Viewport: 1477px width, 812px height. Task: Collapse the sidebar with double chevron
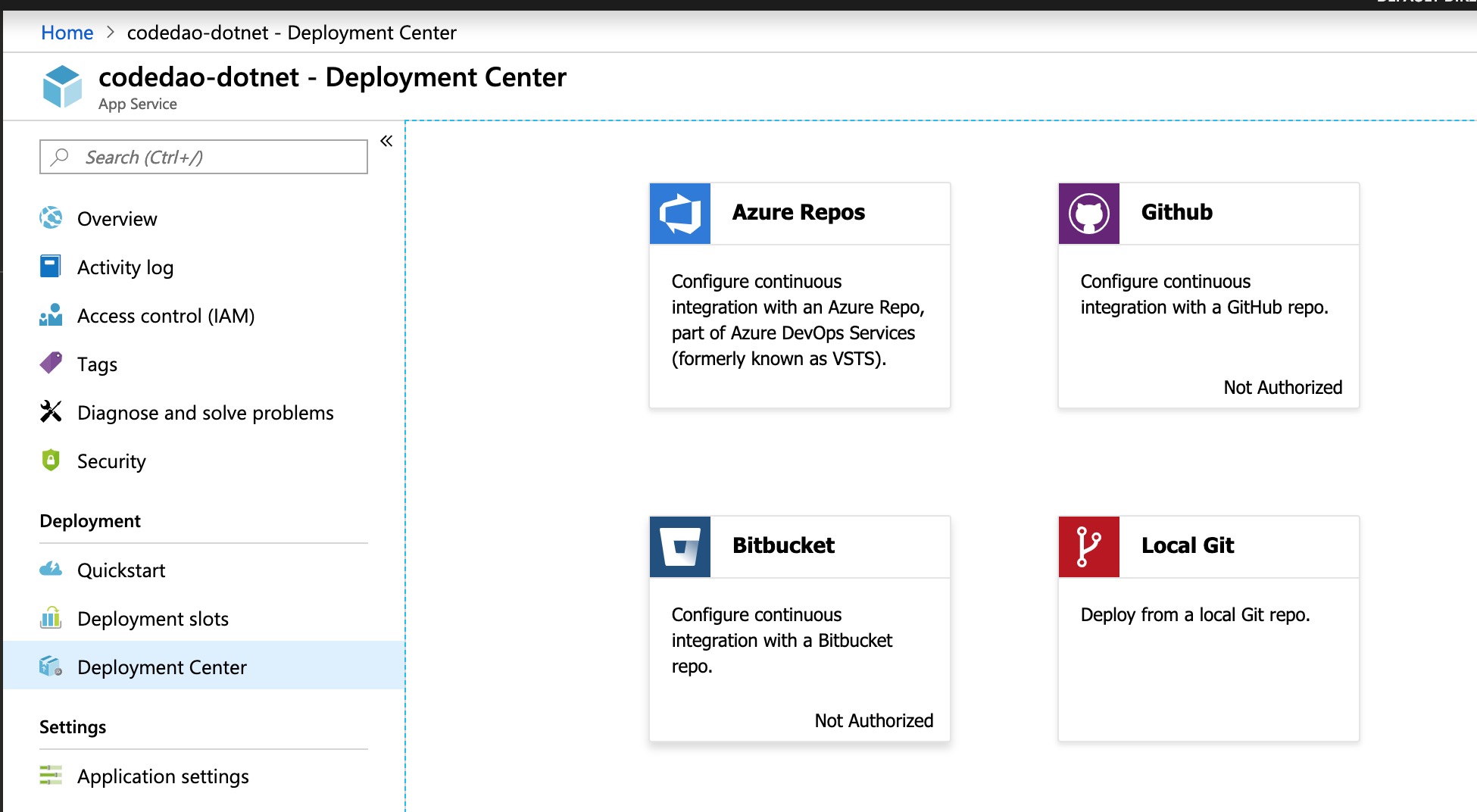point(386,141)
